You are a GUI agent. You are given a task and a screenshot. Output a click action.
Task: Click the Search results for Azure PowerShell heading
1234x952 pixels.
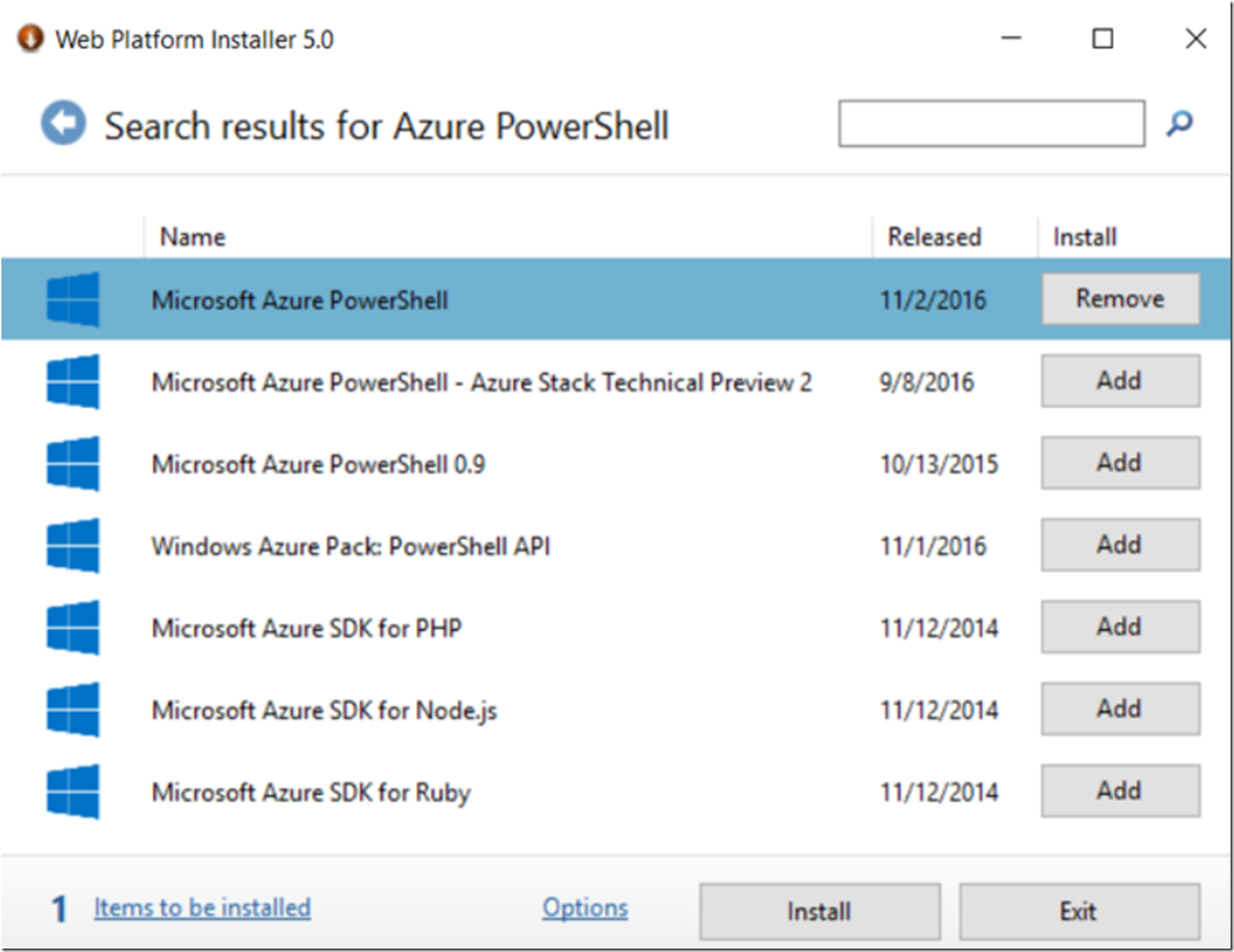coord(387,126)
